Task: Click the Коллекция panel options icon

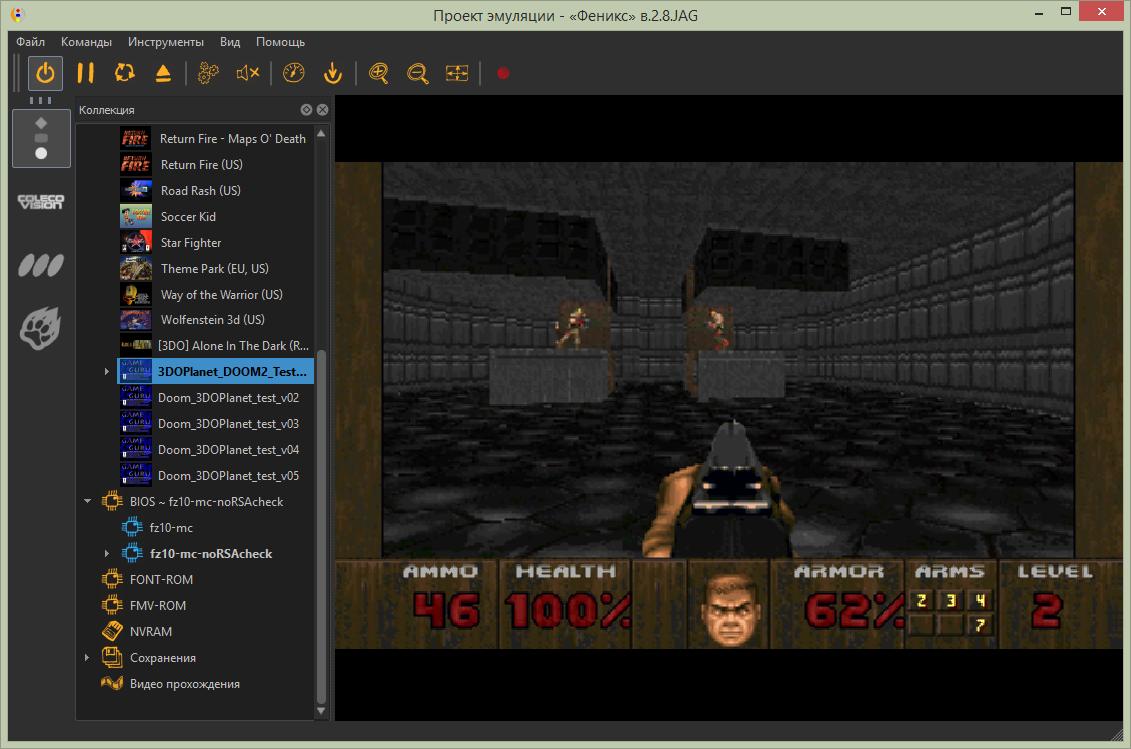Action: [306, 110]
